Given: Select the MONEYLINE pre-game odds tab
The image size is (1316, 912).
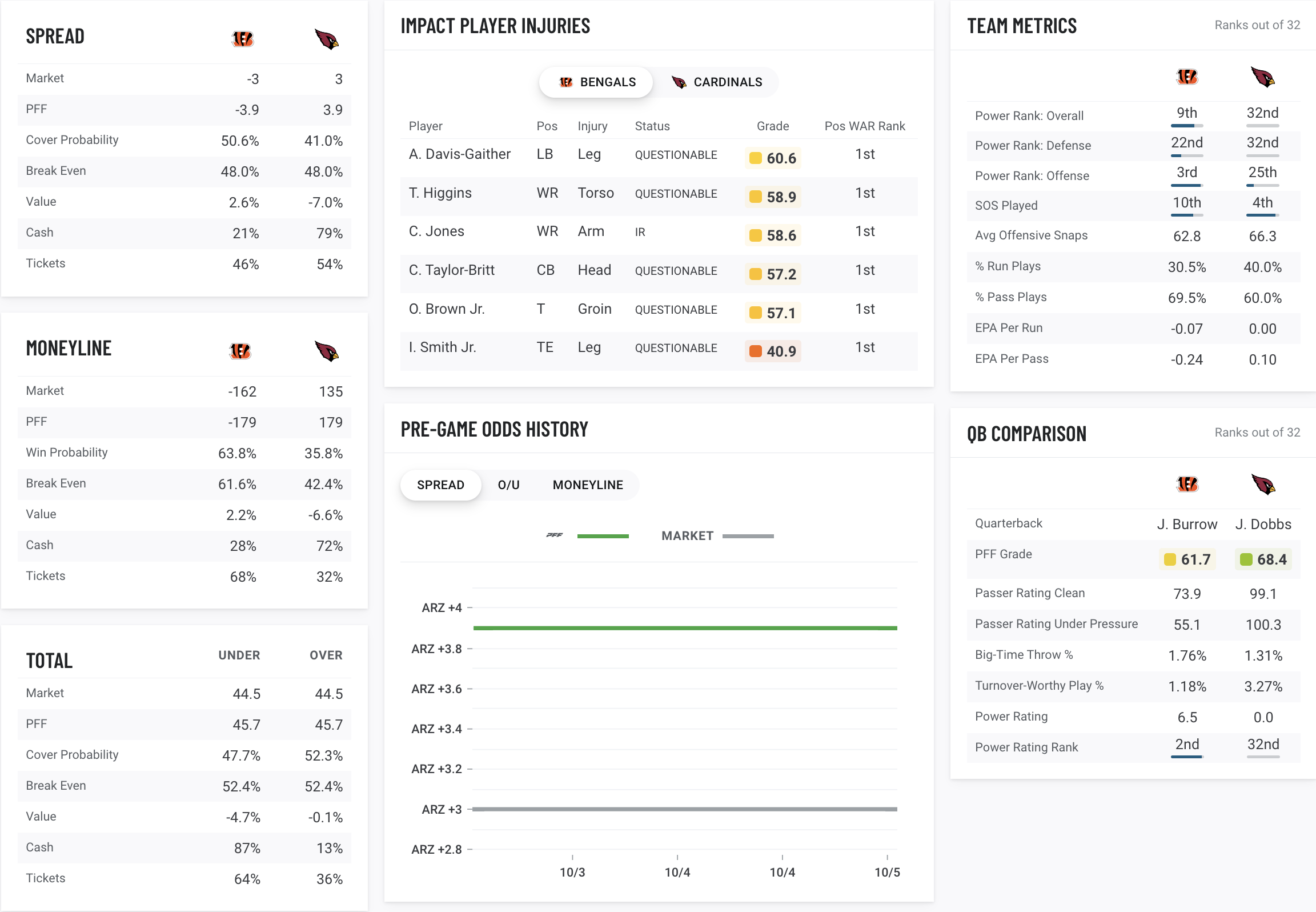Looking at the screenshot, I should 587,485.
